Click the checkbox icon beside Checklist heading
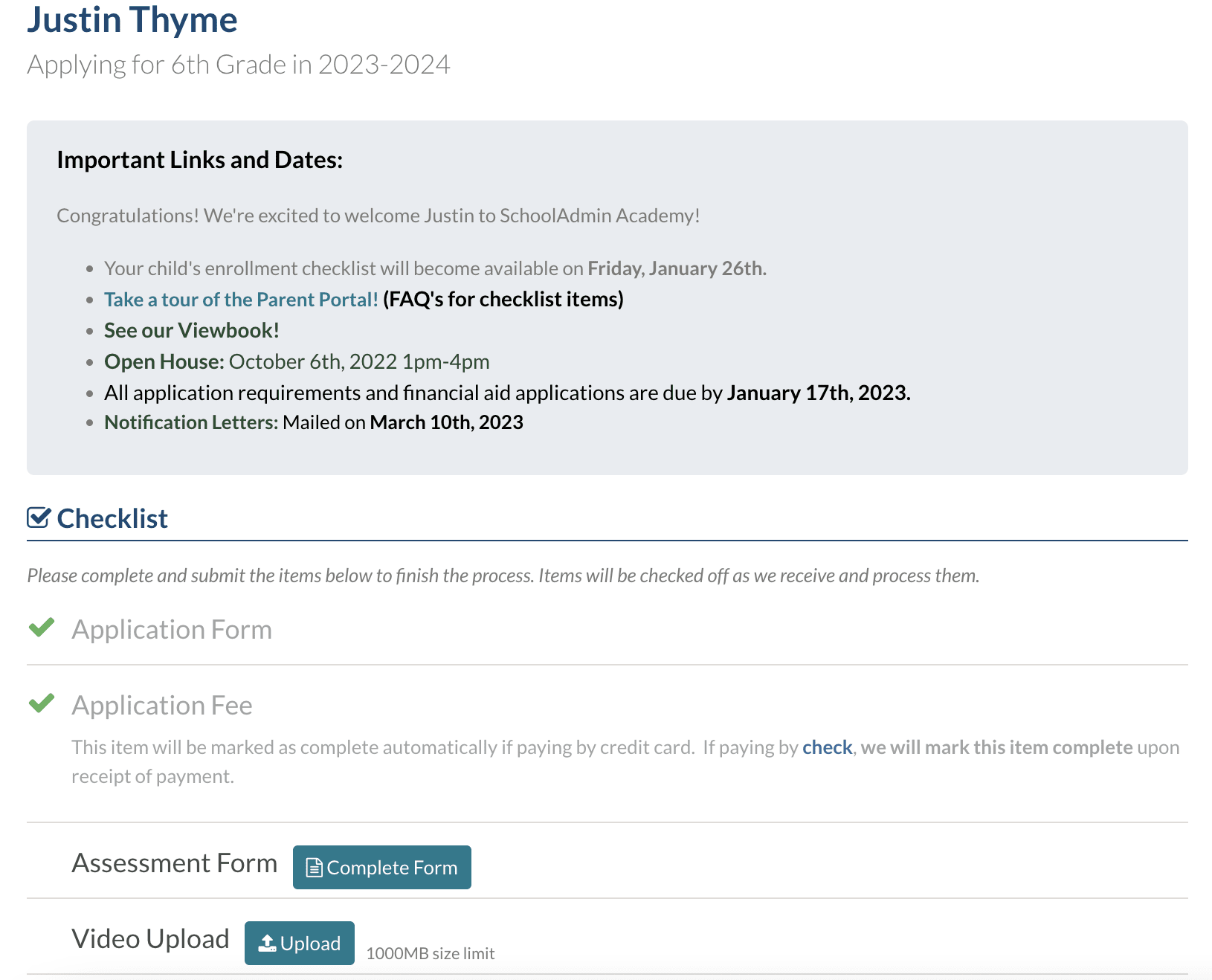 (39, 518)
